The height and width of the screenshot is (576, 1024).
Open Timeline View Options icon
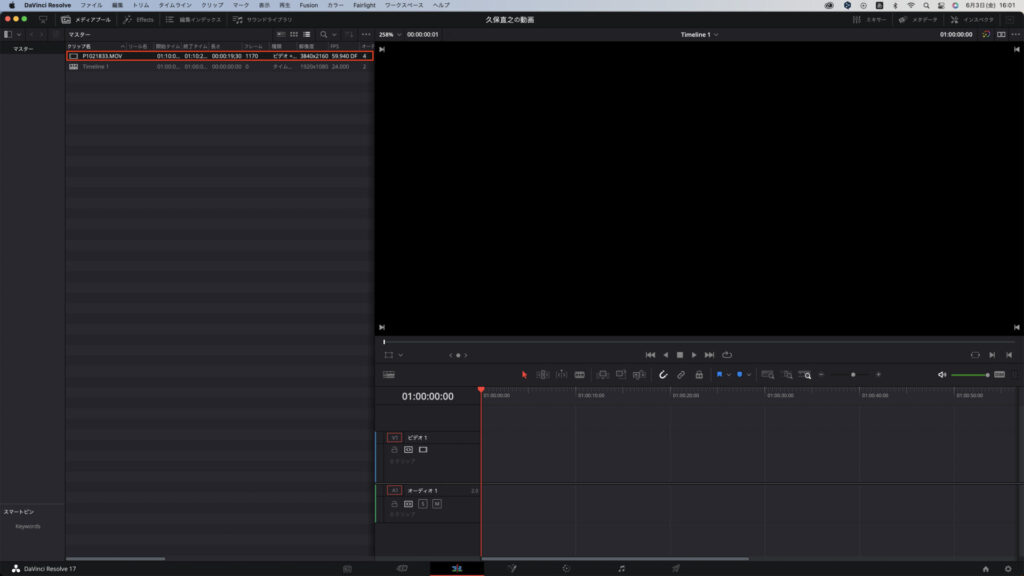[389, 375]
